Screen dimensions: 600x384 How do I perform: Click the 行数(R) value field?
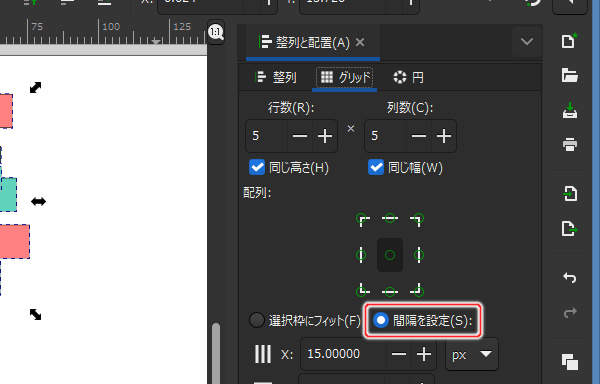tap(267, 136)
